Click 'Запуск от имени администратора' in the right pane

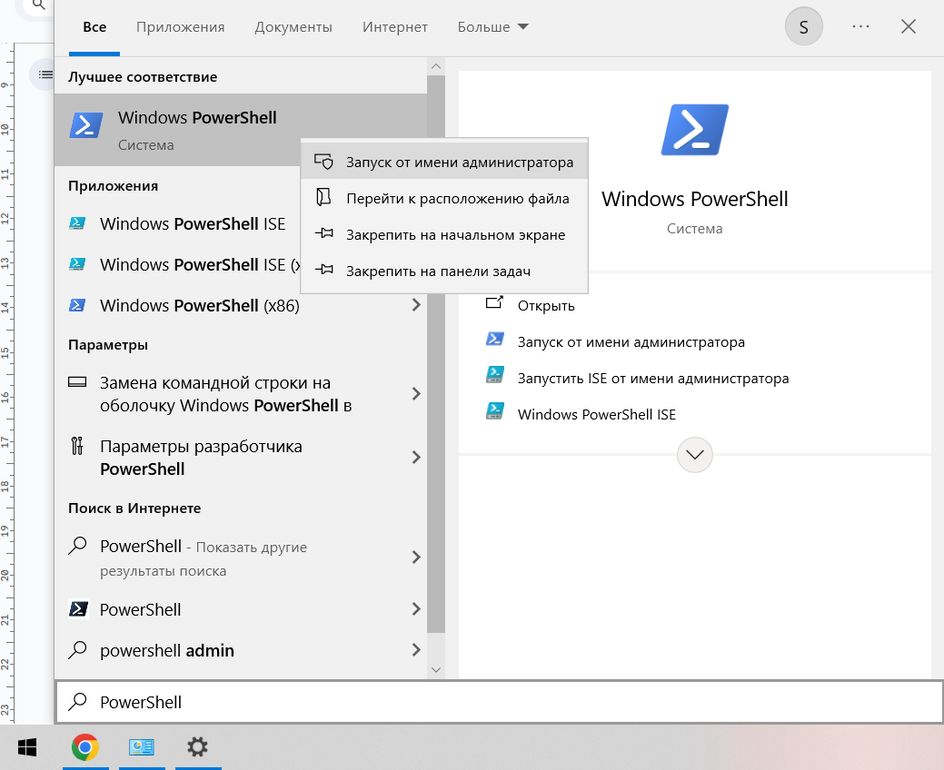point(631,342)
